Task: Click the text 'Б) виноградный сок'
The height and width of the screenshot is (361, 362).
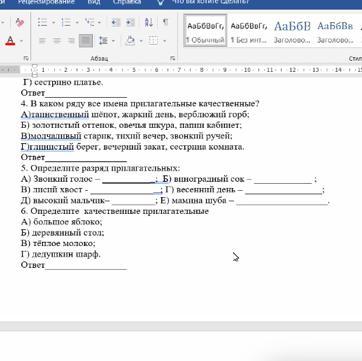Action: 203,179
